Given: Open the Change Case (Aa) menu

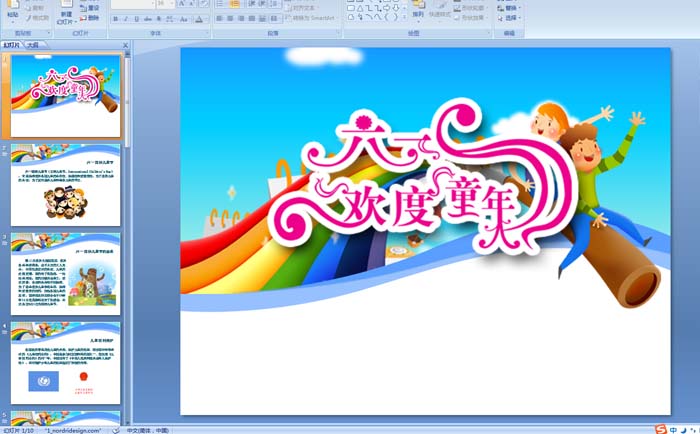Looking at the screenshot, I should (x=184, y=19).
